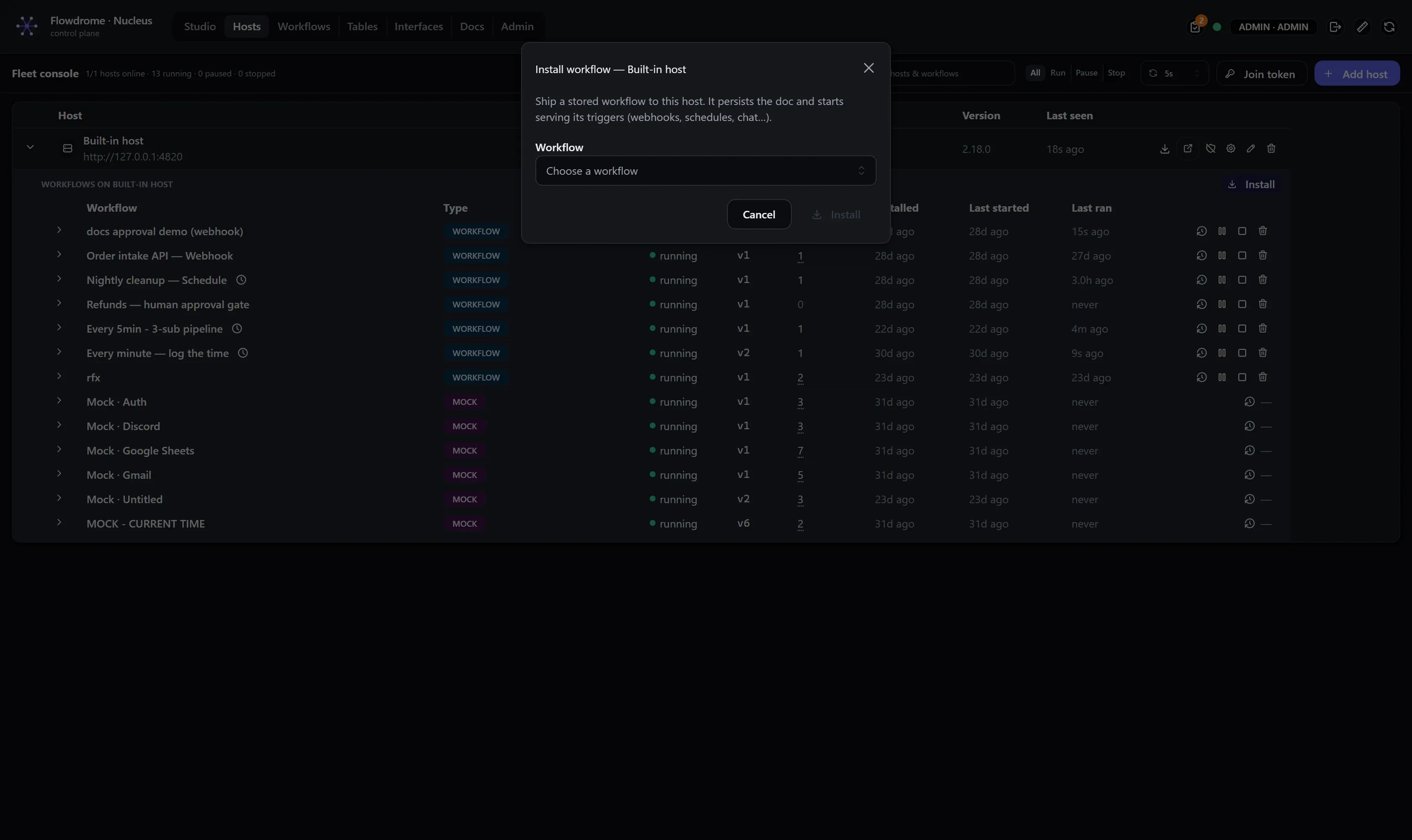Go to the Tables tab
1412x840 pixels.
(362, 26)
